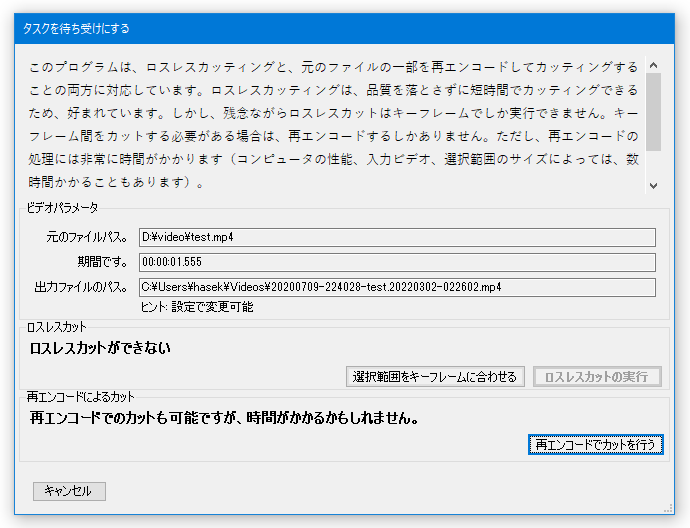Click the 再エンコードによるカット group label
The image size is (690, 528).
[x=80, y=397]
